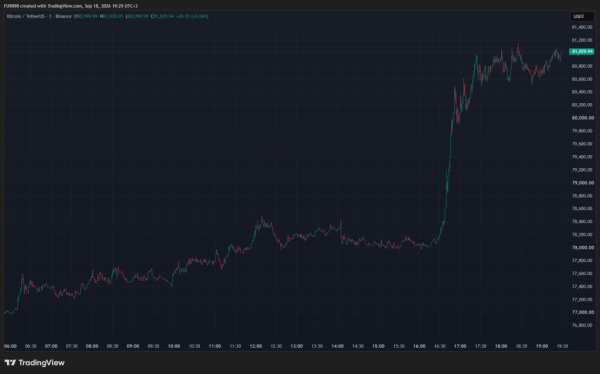Click the 15:30 time axis label
The width and height of the screenshot is (600, 374).
399,346
